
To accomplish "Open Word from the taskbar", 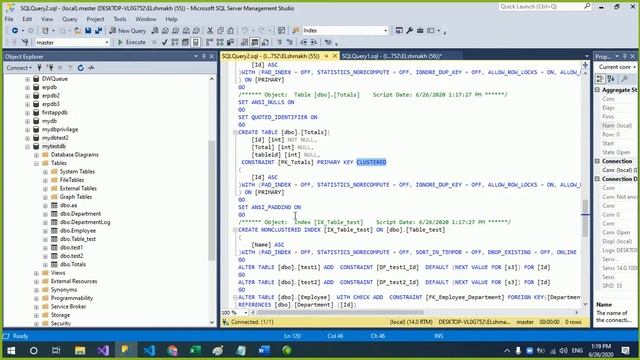I will click(x=264, y=350).
